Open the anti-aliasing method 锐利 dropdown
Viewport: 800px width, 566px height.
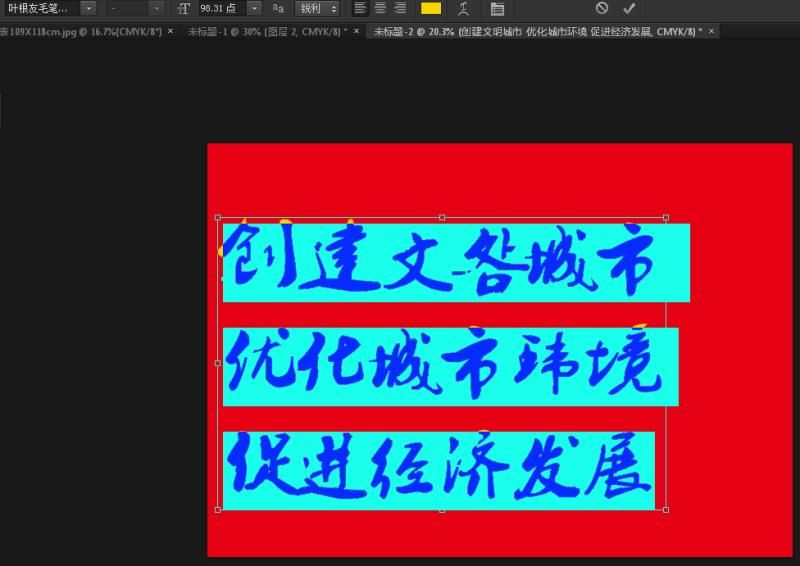(x=317, y=8)
